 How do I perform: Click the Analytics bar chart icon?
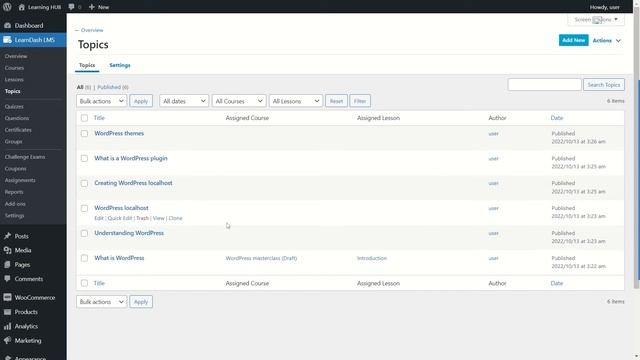7,326
